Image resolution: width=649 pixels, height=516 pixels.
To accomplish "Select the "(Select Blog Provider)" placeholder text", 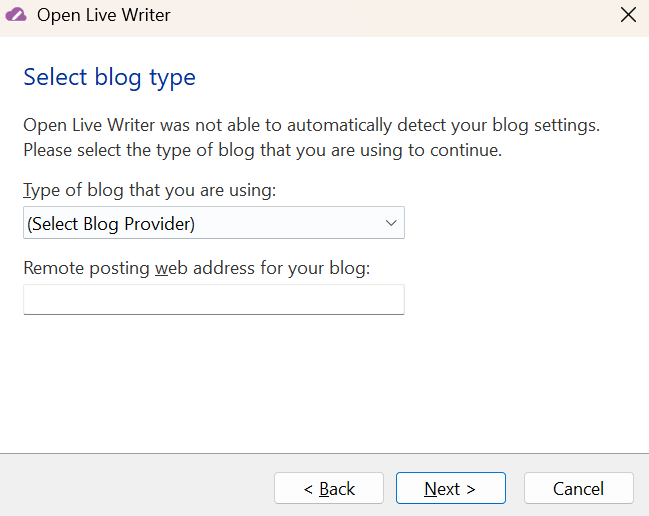I will [x=111, y=224].
